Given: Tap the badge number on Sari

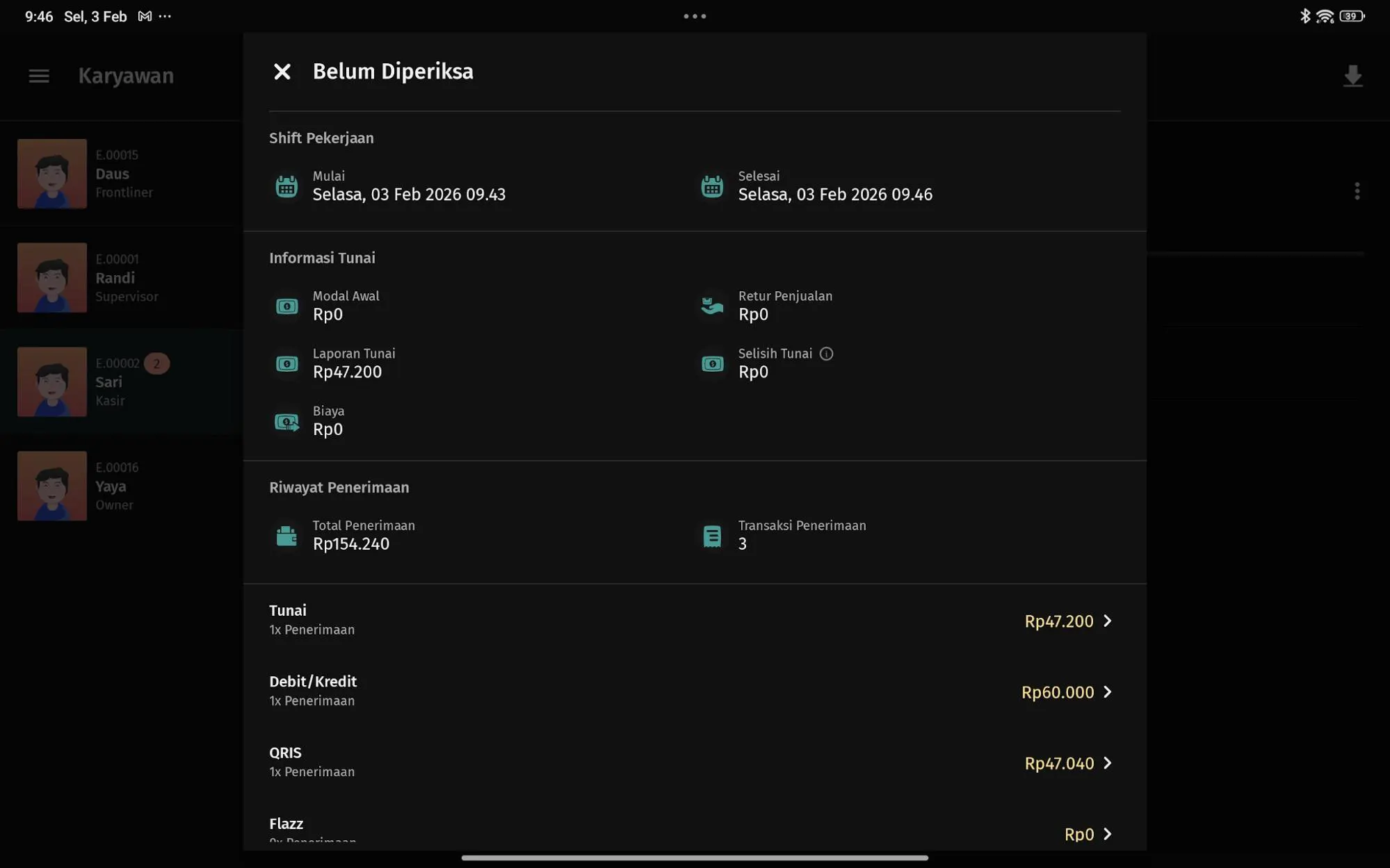Looking at the screenshot, I should coord(156,363).
